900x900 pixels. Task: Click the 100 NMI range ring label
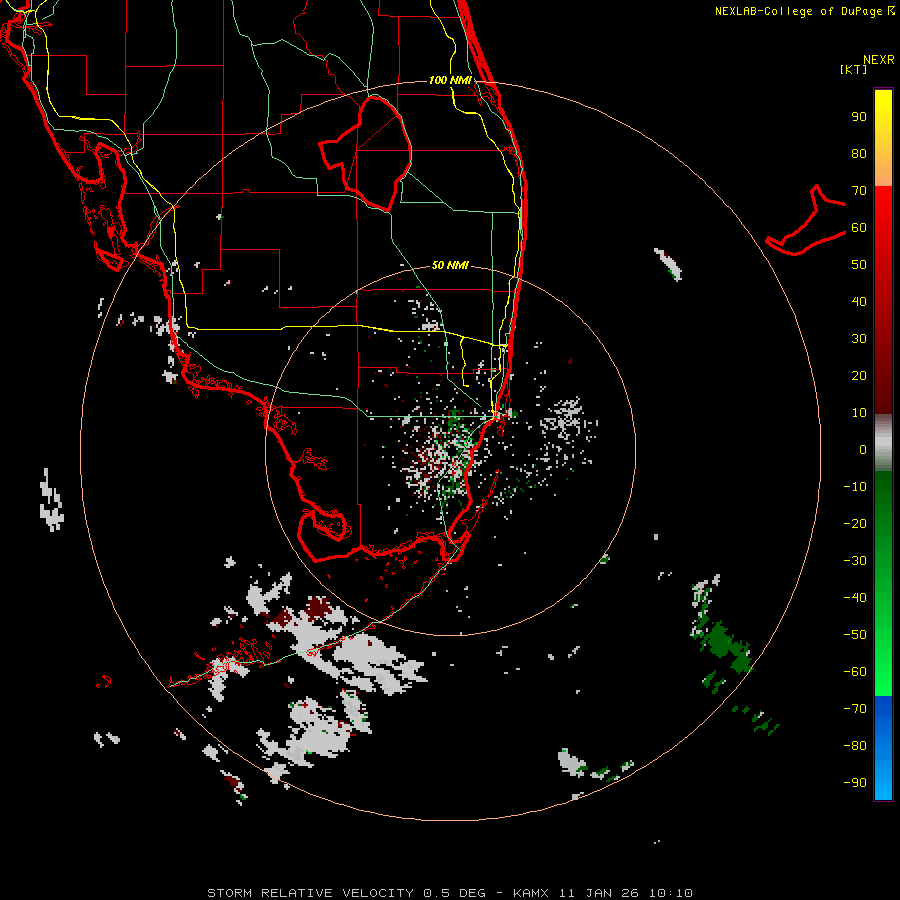450,80
